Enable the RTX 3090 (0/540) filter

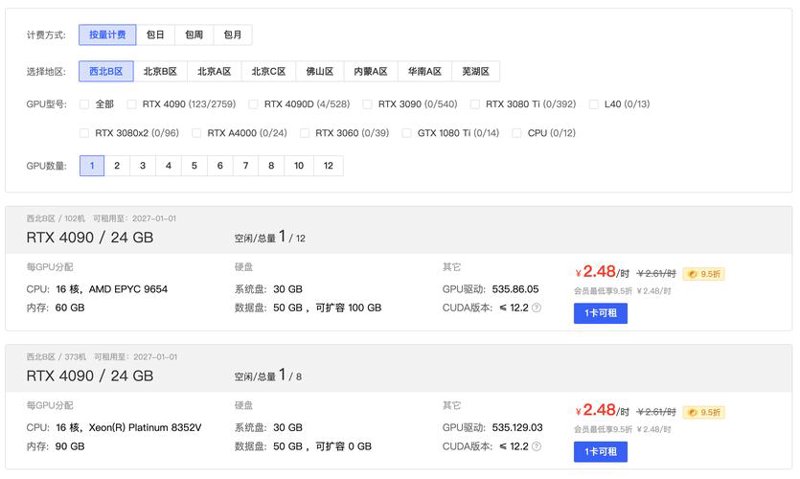(x=367, y=104)
